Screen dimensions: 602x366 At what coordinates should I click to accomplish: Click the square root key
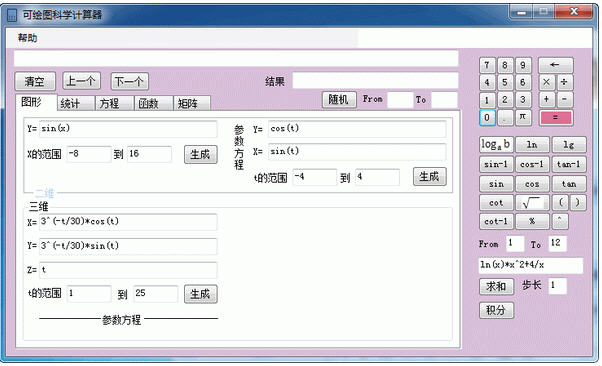click(532, 202)
